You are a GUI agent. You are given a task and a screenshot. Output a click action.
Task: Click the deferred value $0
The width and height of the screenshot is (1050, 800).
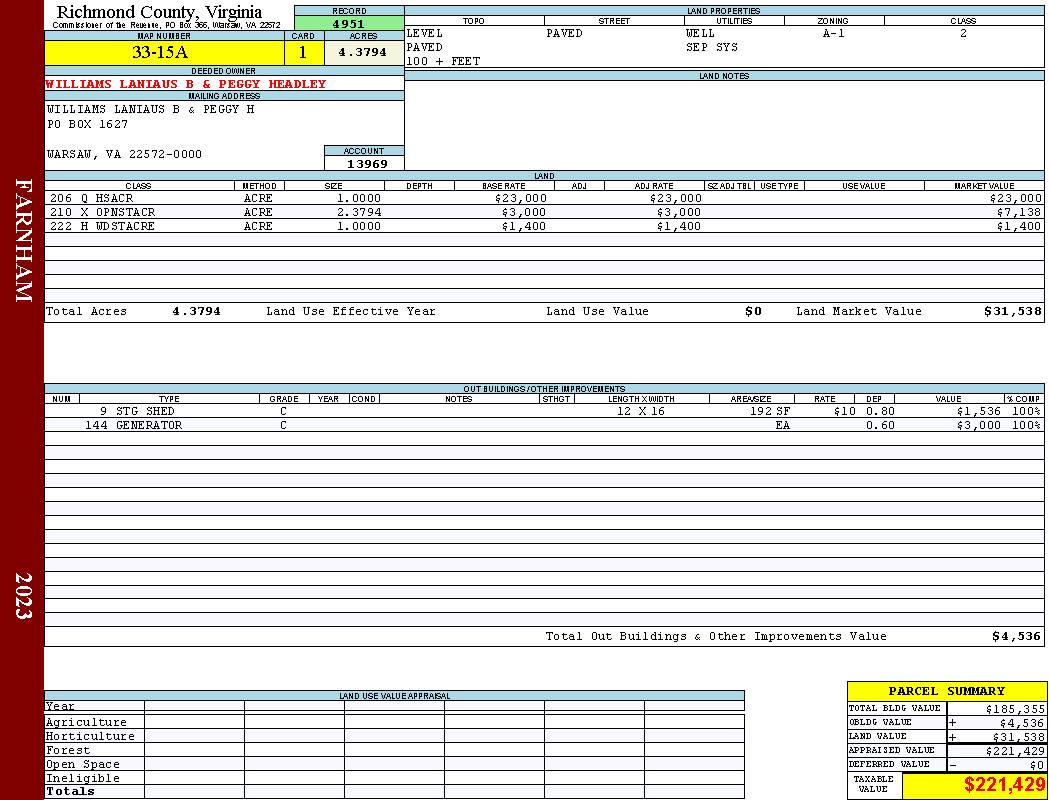[x=1037, y=765]
